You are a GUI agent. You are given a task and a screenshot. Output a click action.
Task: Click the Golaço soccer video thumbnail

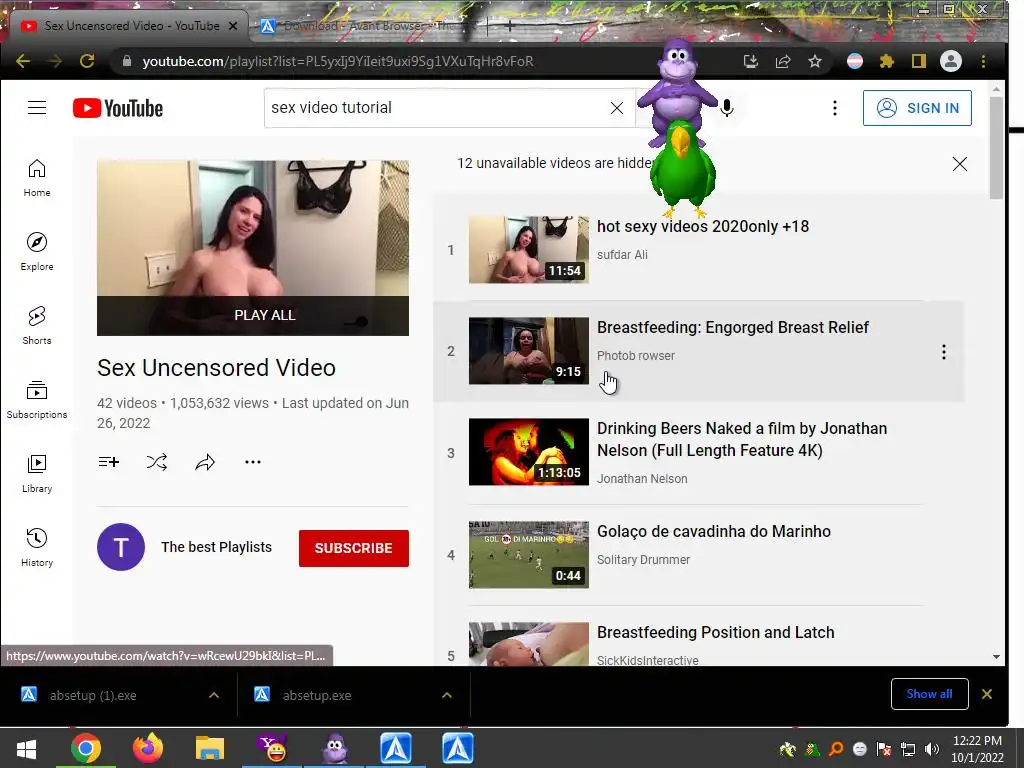click(x=529, y=554)
